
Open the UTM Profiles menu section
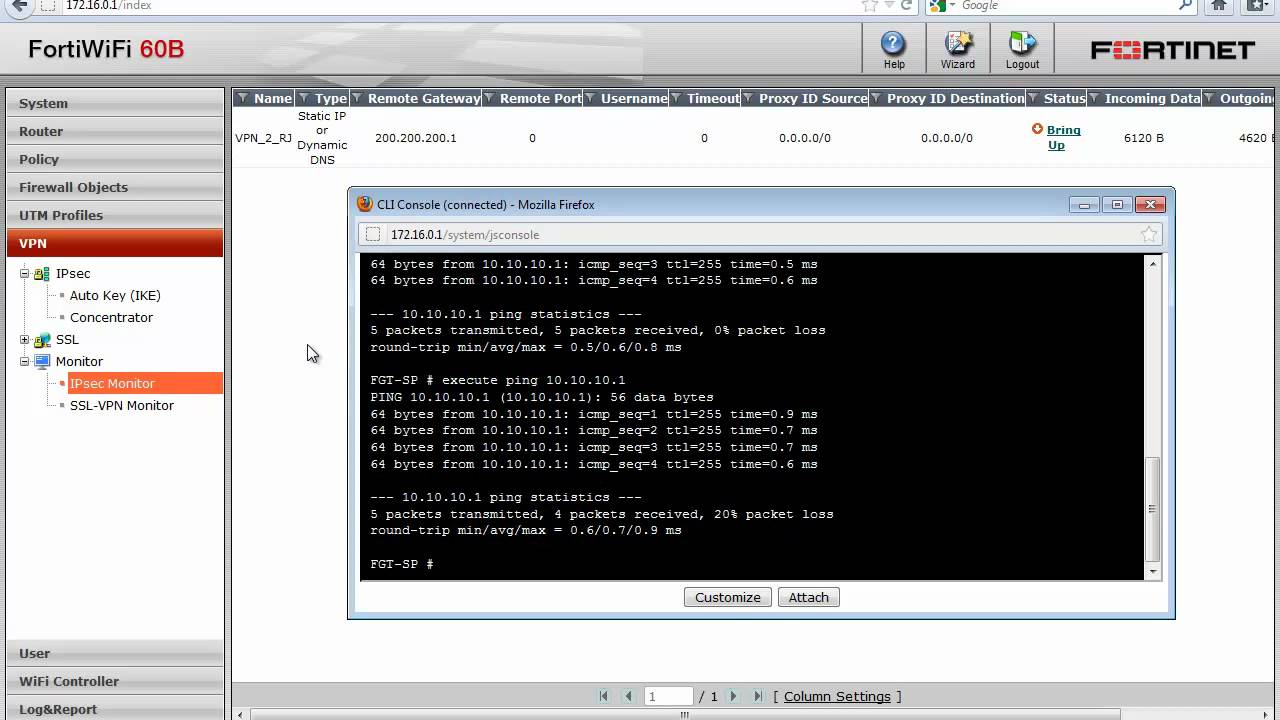pyautogui.click(x=115, y=215)
